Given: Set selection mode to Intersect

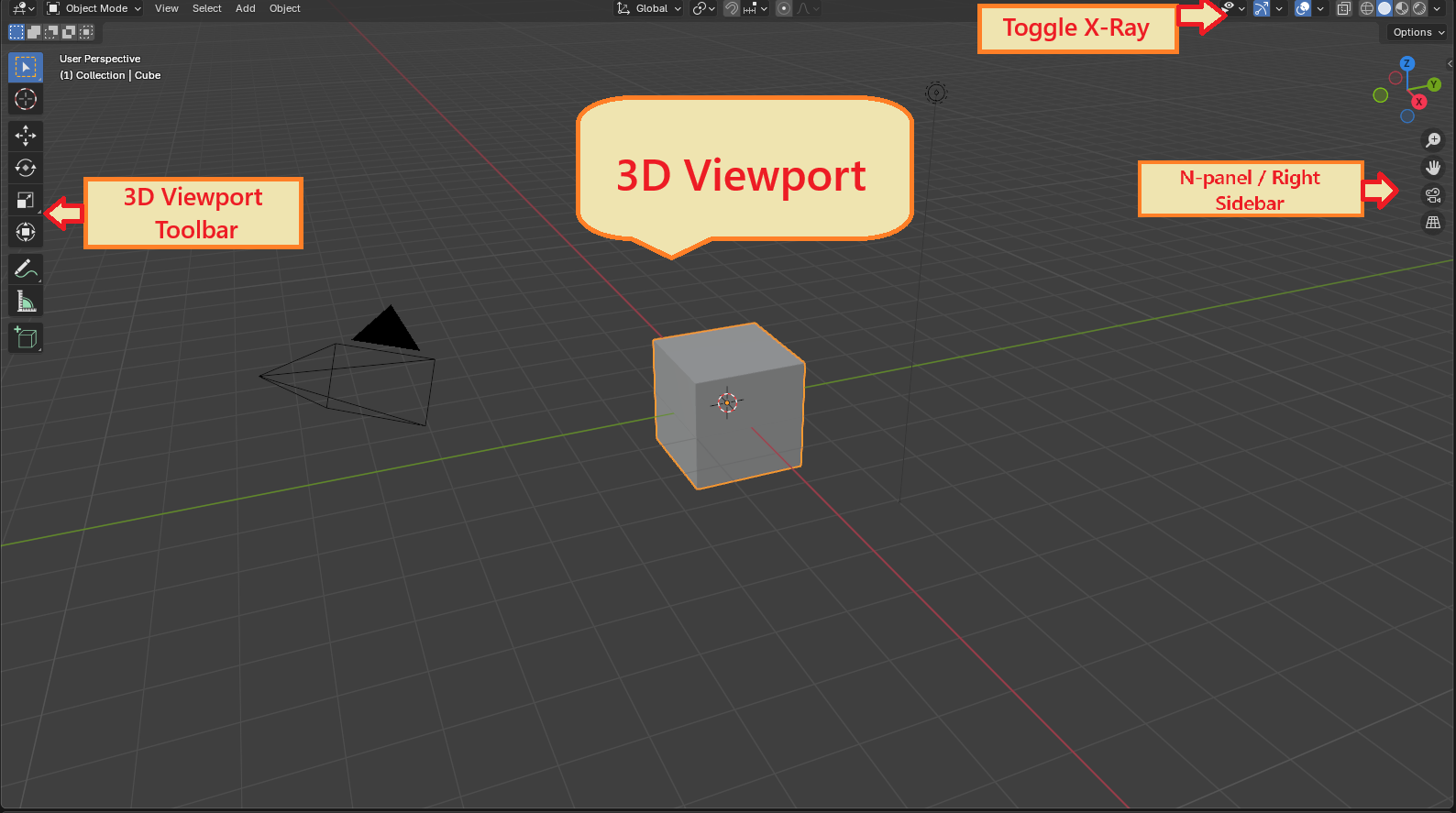Looking at the screenshot, I should pyautogui.click(x=86, y=32).
